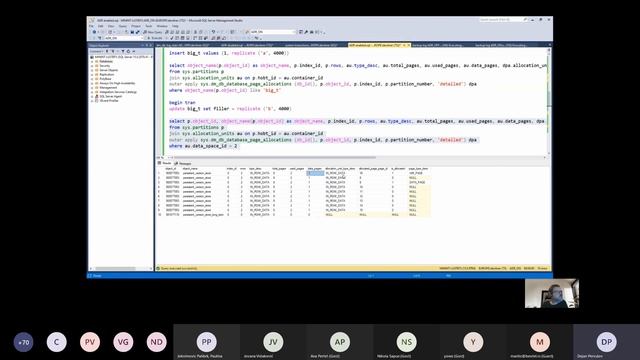The width and height of the screenshot is (640, 360).
Task: Open the Query menu
Action: pos(122,26)
